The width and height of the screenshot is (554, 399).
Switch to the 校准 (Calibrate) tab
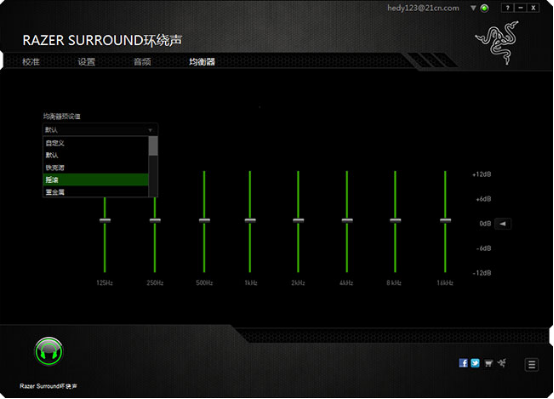click(x=31, y=62)
